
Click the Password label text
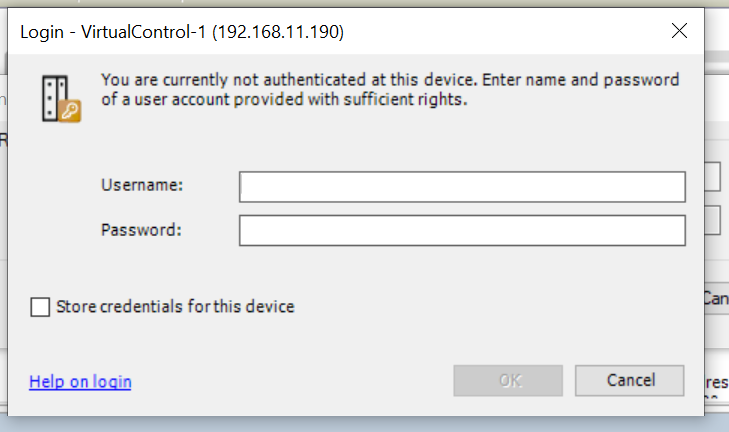click(141, 230)
